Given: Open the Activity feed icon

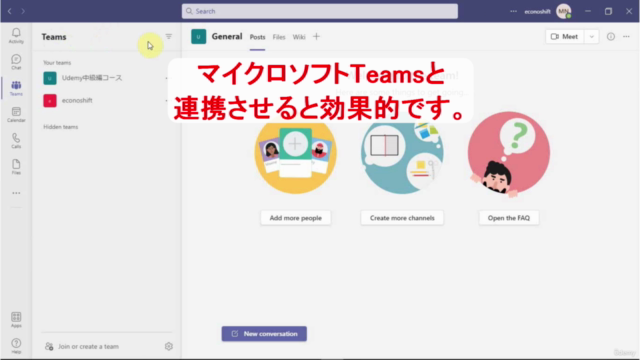Looking at the screenshot, I should pyautogui.click(x=16, y=36).
